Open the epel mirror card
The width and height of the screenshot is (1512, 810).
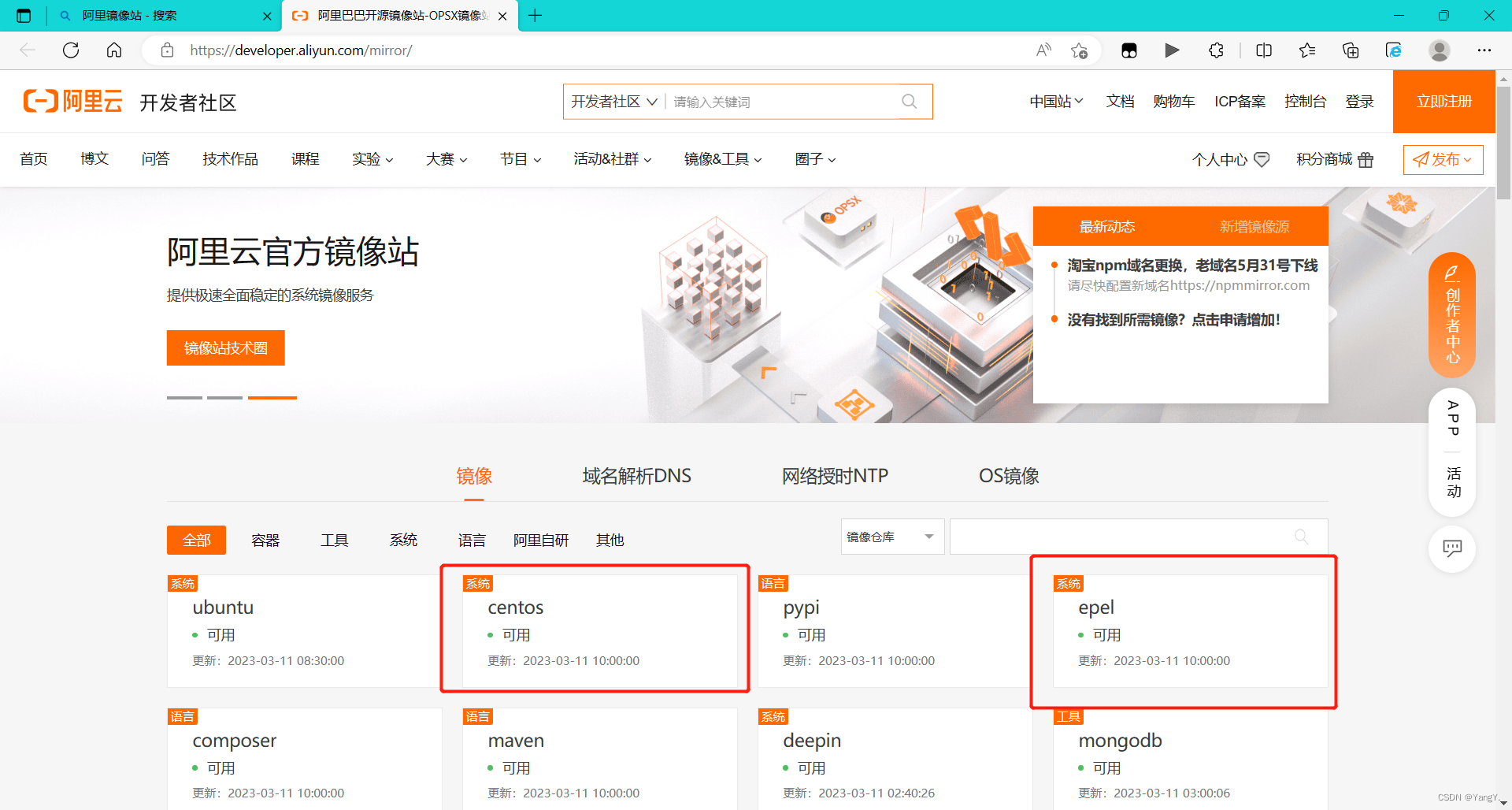1190,630
